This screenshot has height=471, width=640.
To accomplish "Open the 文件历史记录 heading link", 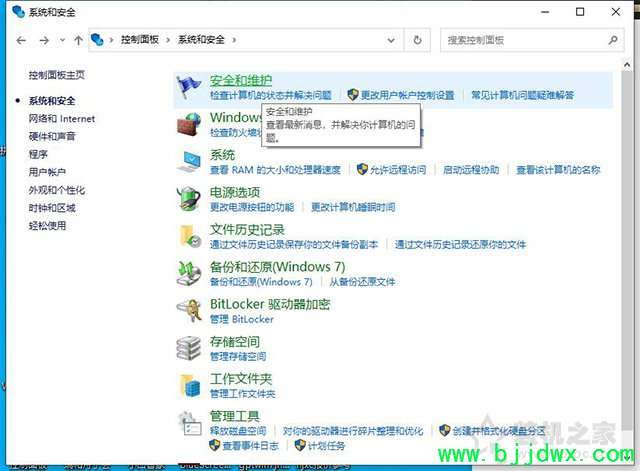I will click(x=247, y=229).
